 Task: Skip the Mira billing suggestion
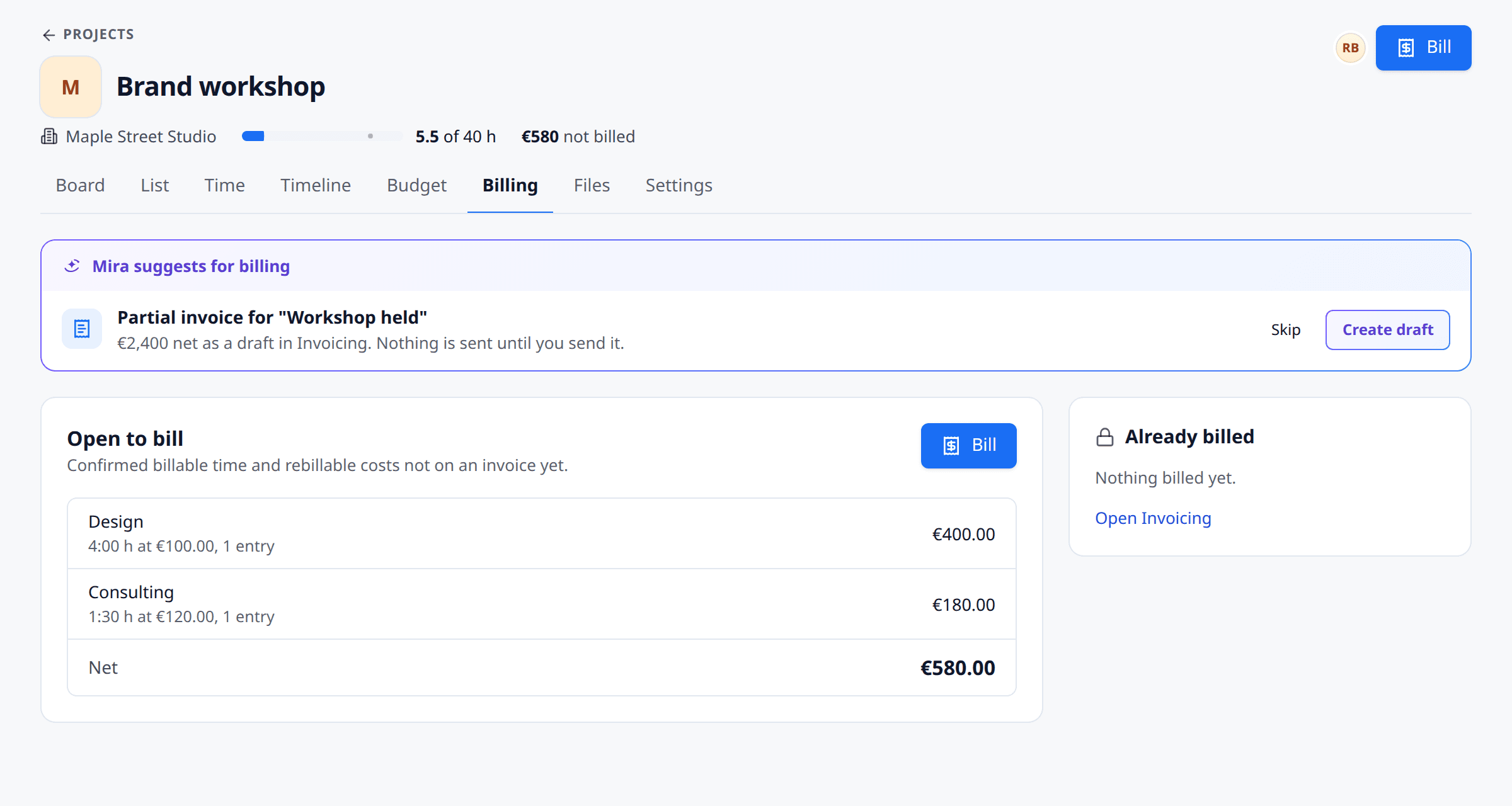click(x=1286, y=330)
